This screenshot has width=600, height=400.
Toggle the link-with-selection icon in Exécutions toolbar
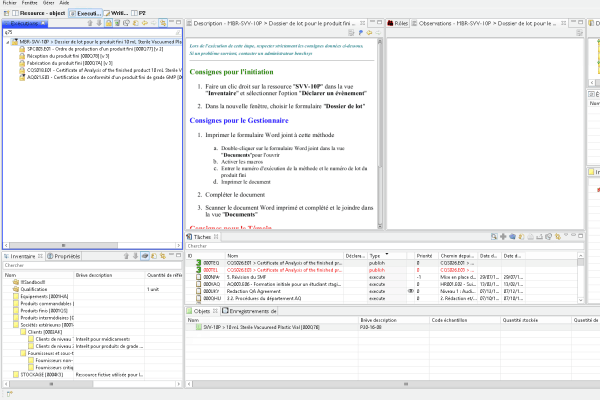pos(163,23)
